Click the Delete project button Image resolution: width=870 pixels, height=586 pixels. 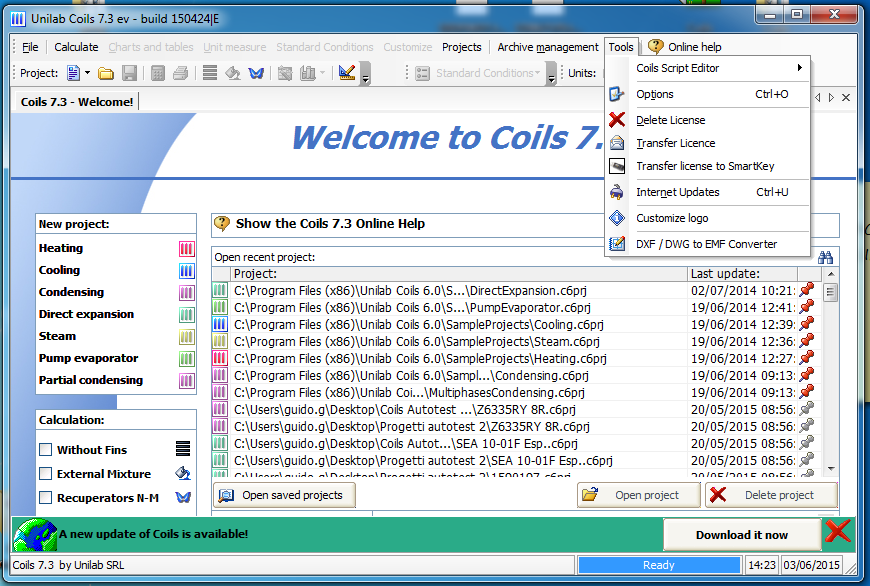coord(772,495)
